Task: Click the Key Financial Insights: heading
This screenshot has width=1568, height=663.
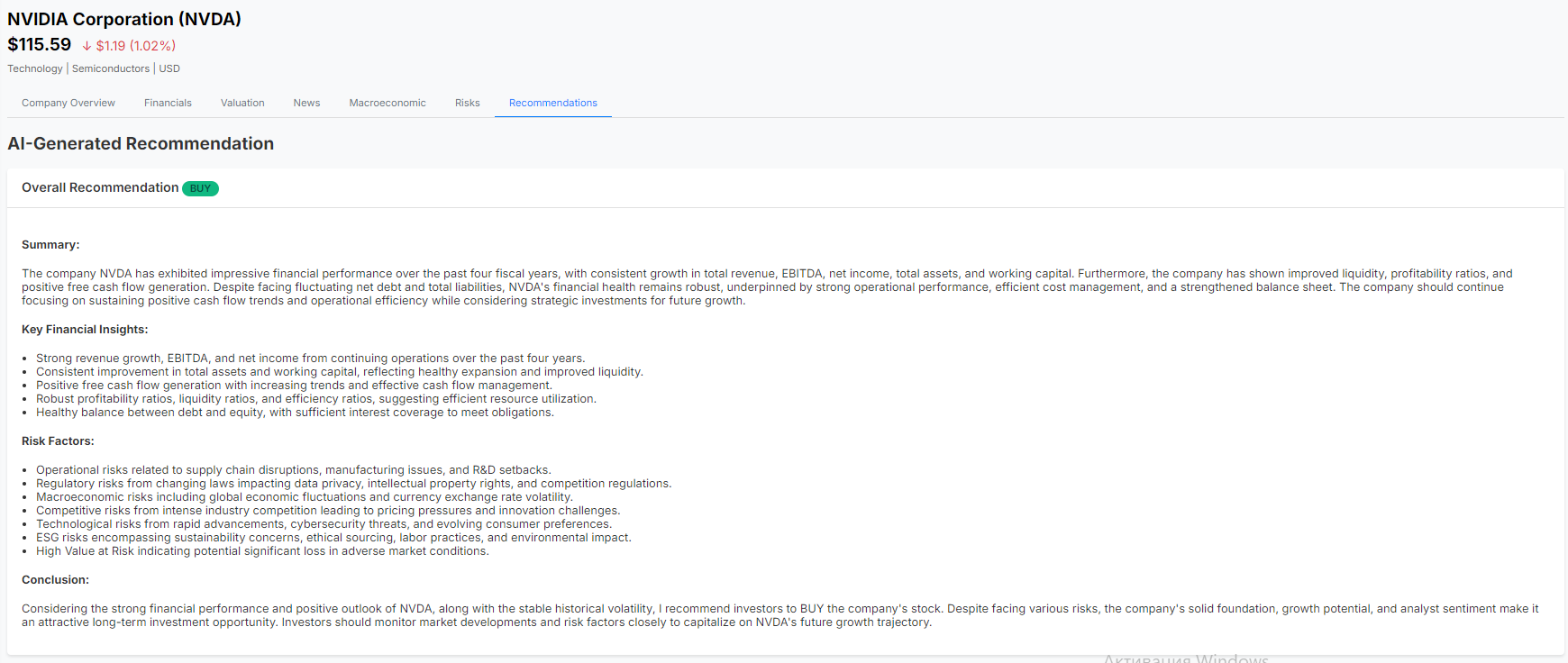Action: (x=85, y=330)
